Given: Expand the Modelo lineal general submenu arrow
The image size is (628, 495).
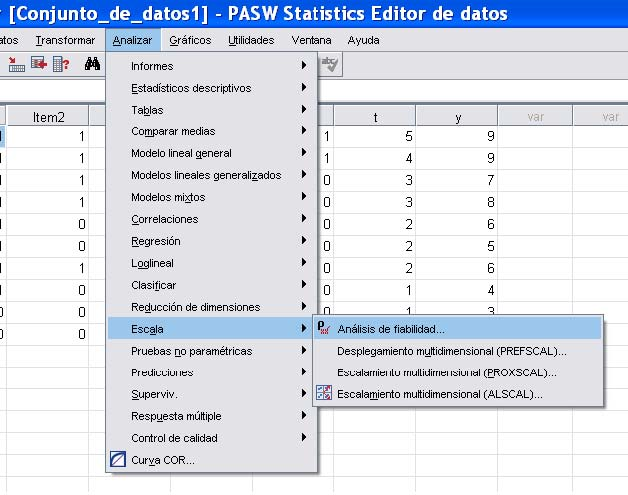Looking at the screenshot, I should 304,152.
